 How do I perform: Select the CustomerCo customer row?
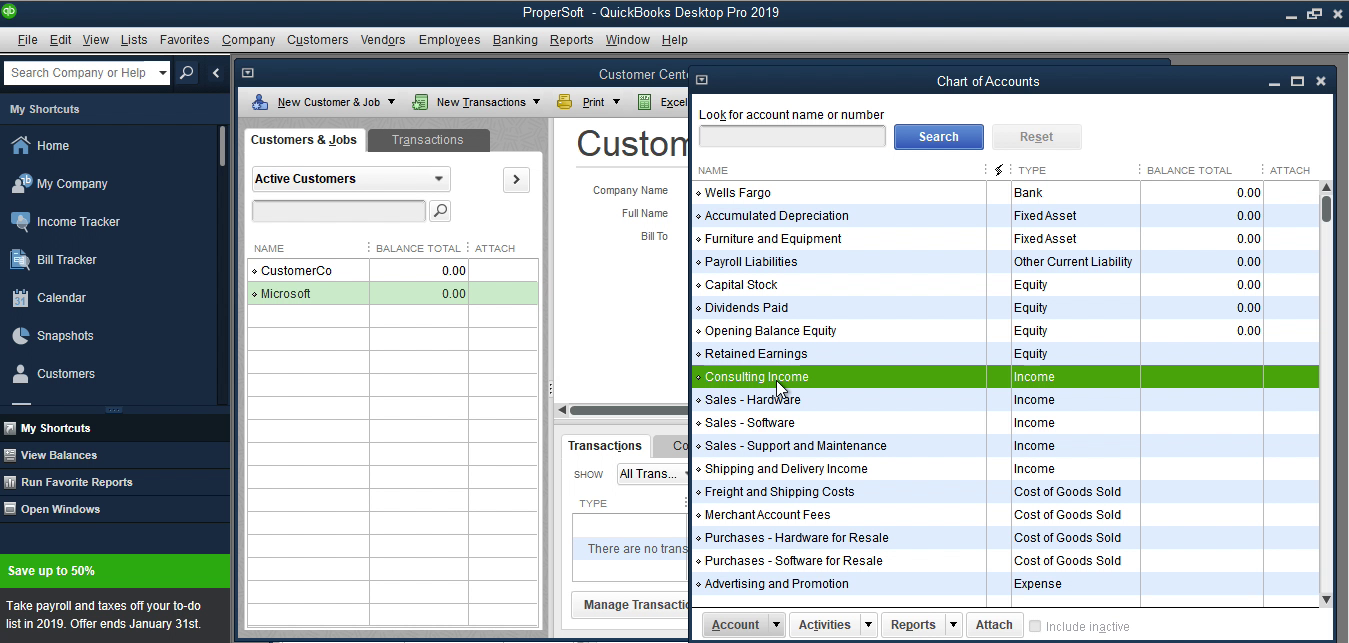(392, 271)
